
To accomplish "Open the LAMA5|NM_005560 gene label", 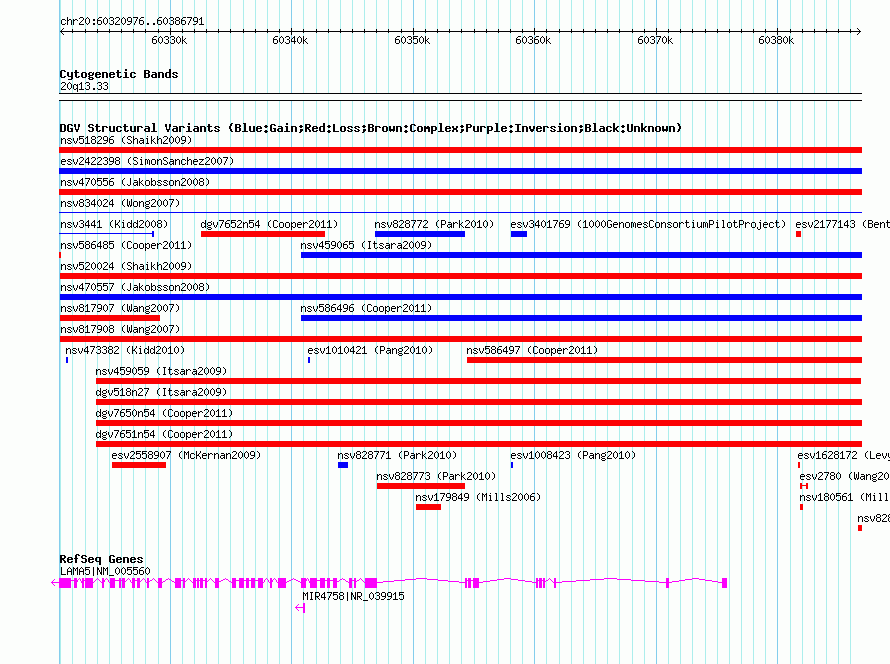I will pos(105,571).
